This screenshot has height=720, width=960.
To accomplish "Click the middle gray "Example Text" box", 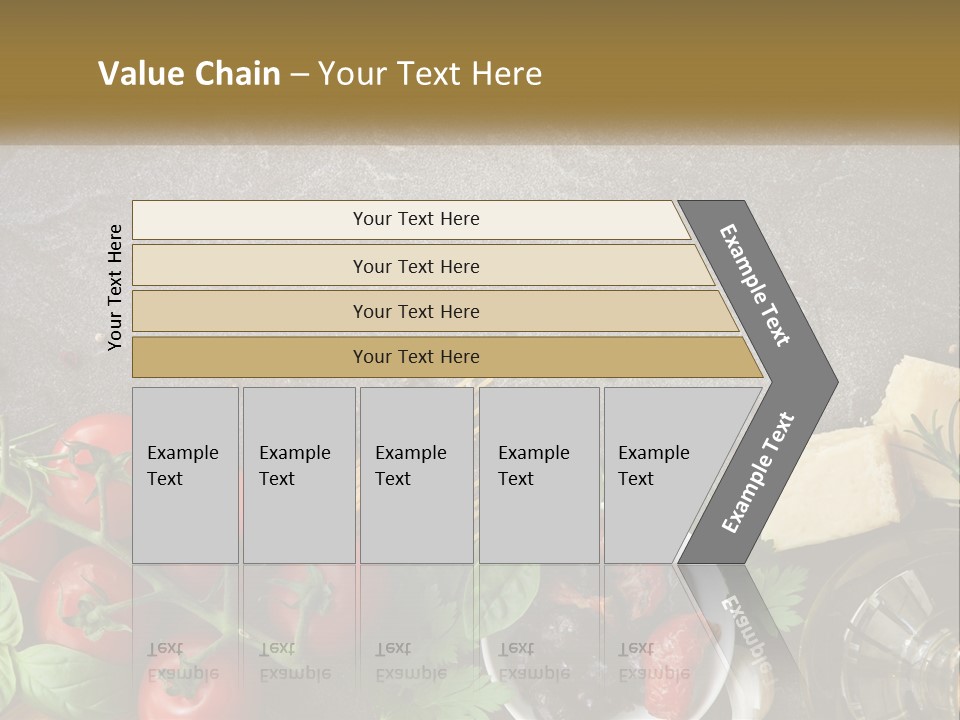I will coord(416,475).
